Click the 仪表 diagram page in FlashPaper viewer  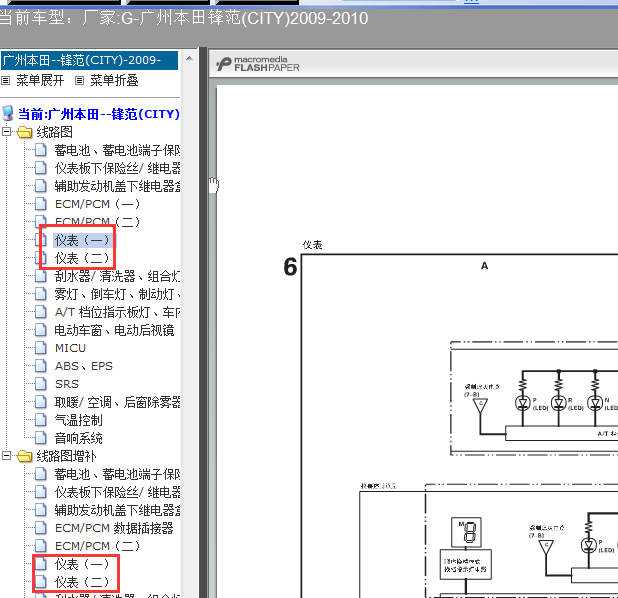[417, 342]
